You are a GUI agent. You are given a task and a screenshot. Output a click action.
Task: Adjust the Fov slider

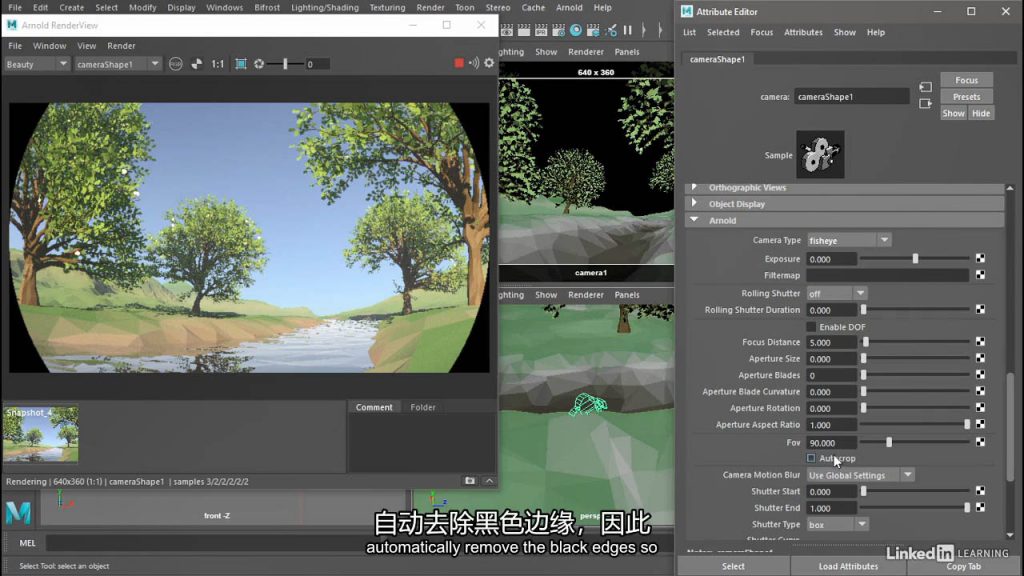(x=889, y=442)
